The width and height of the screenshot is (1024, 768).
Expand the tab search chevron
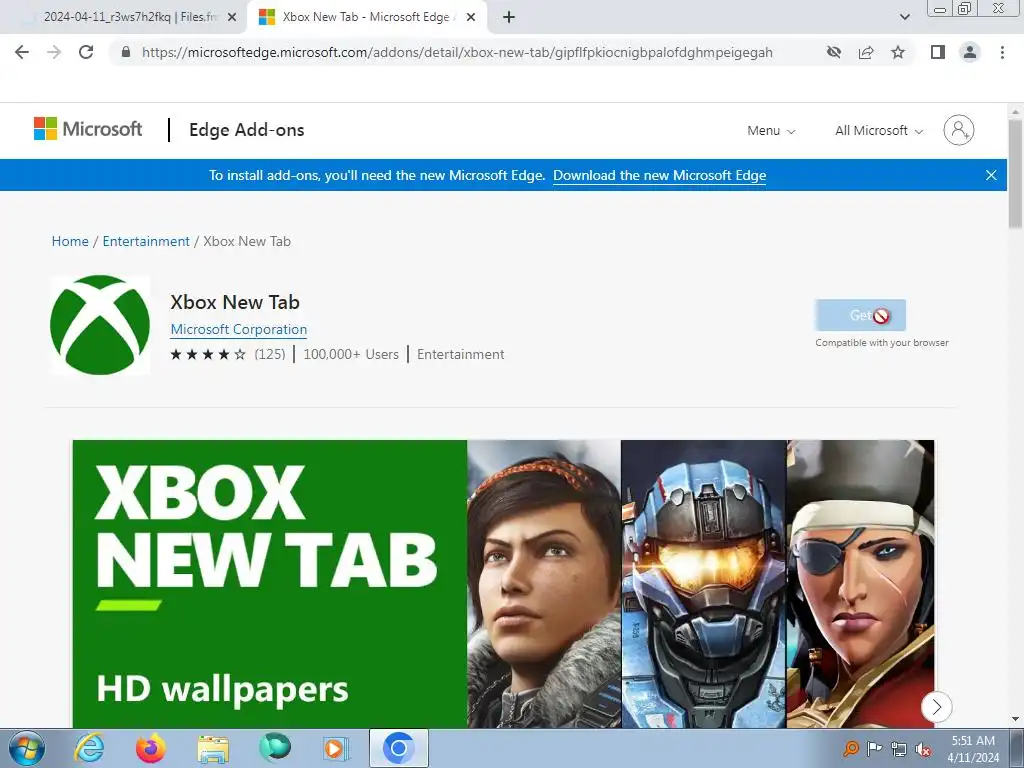[x=904, y=17]
